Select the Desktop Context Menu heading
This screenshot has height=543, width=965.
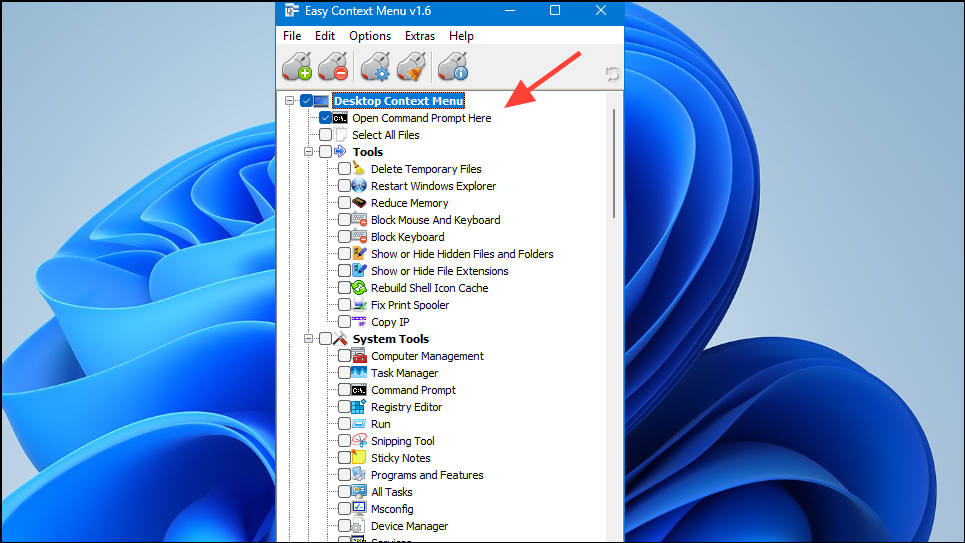(398, 101)
